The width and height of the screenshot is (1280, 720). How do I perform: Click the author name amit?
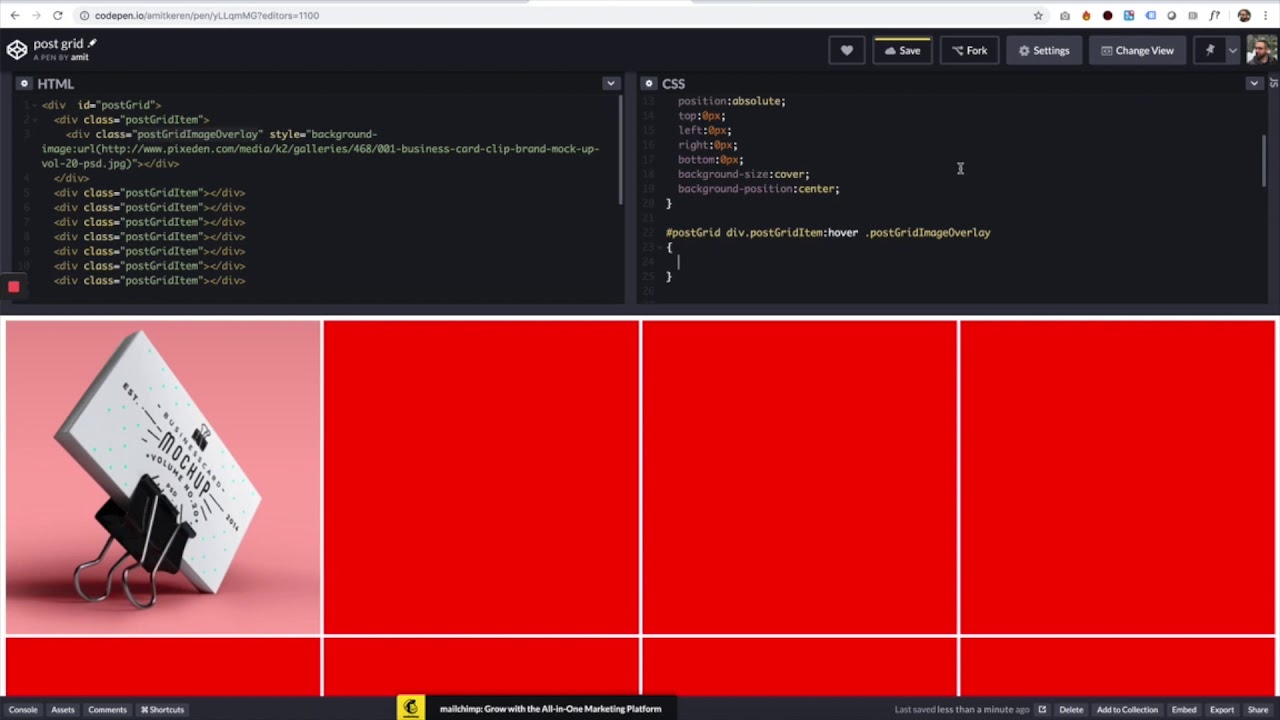pyautogui.click(x=79, y=57)
